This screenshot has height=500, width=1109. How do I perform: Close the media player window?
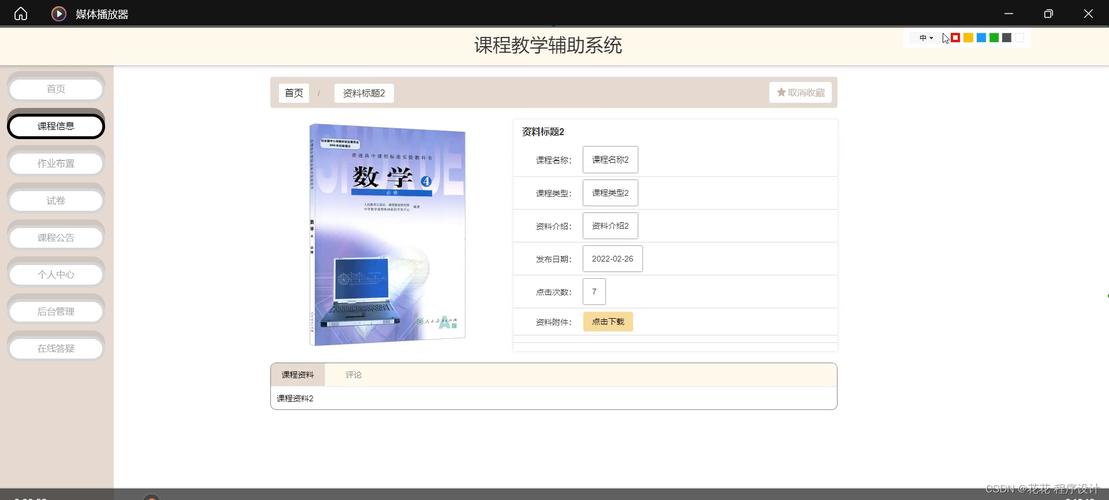click(x=1088, y=13)
